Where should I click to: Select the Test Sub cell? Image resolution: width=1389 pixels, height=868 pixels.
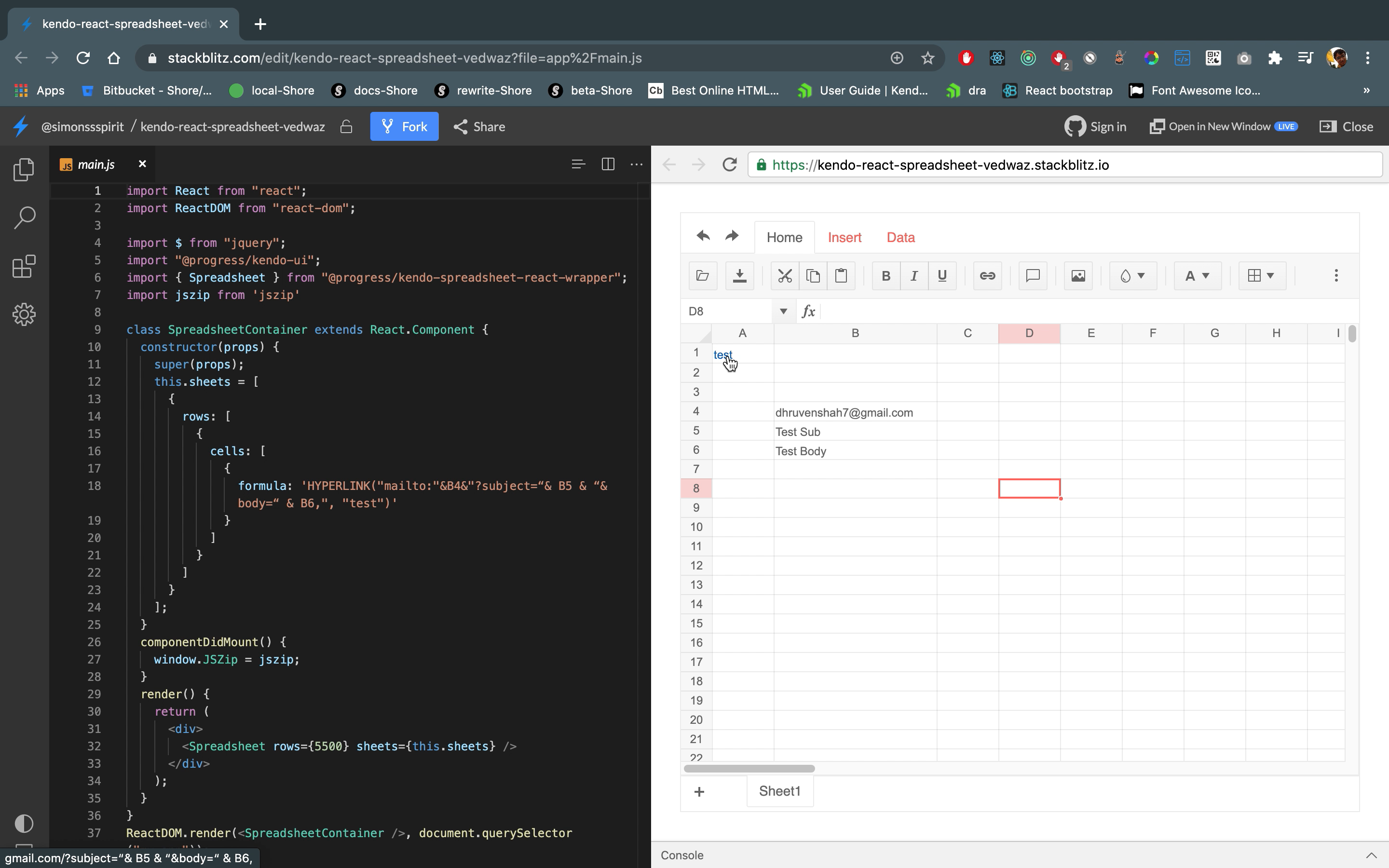(855, 432)
